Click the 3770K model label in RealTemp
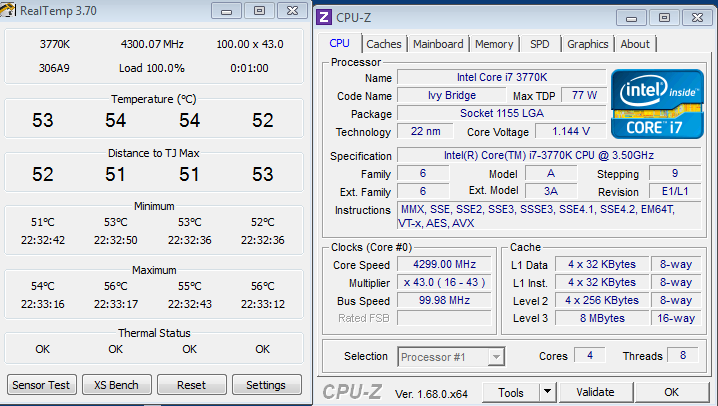Viewport: 718px width, 406px height. (54, 44)
